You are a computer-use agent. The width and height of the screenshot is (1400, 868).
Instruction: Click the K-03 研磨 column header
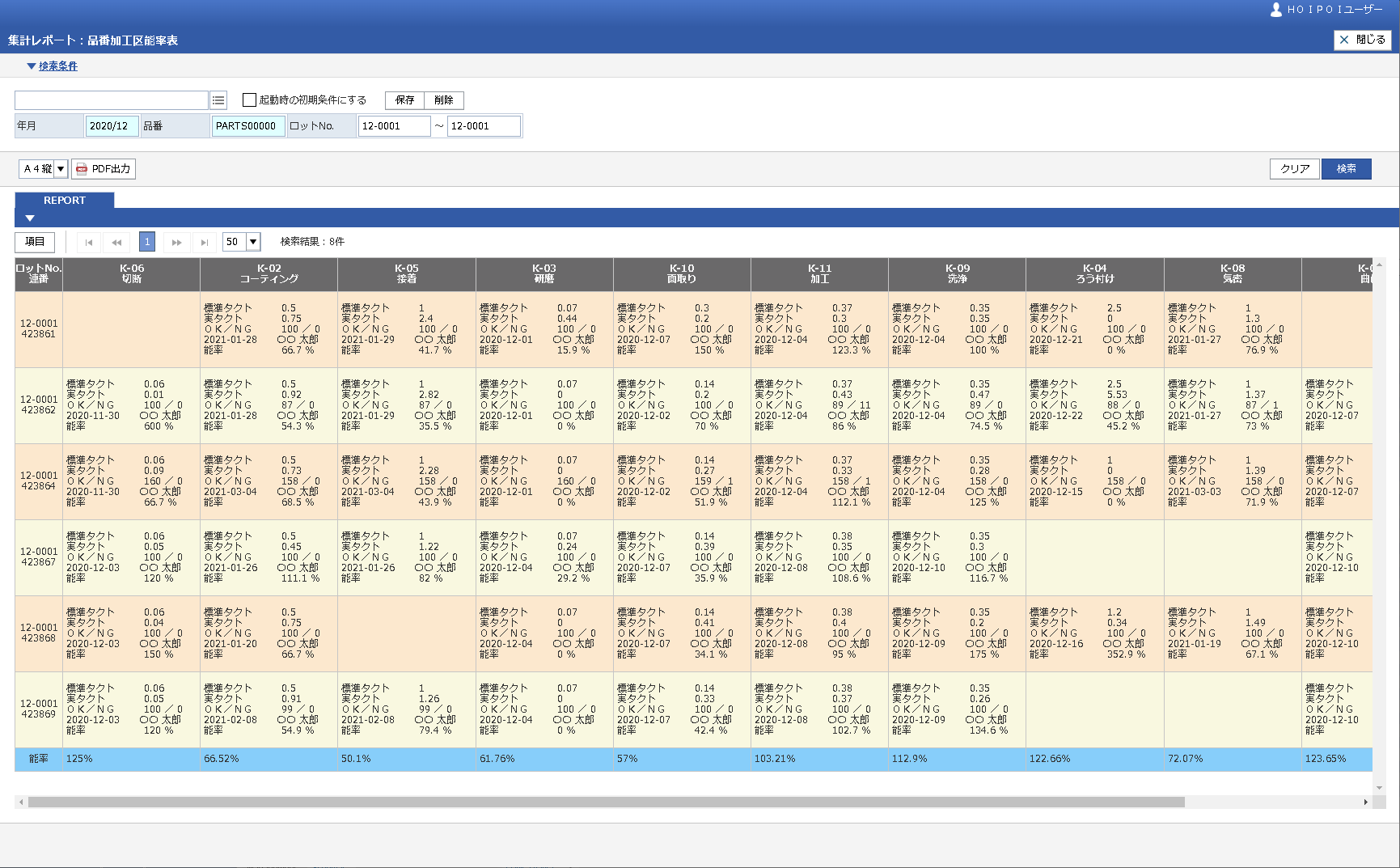click(x=544, y=274)
